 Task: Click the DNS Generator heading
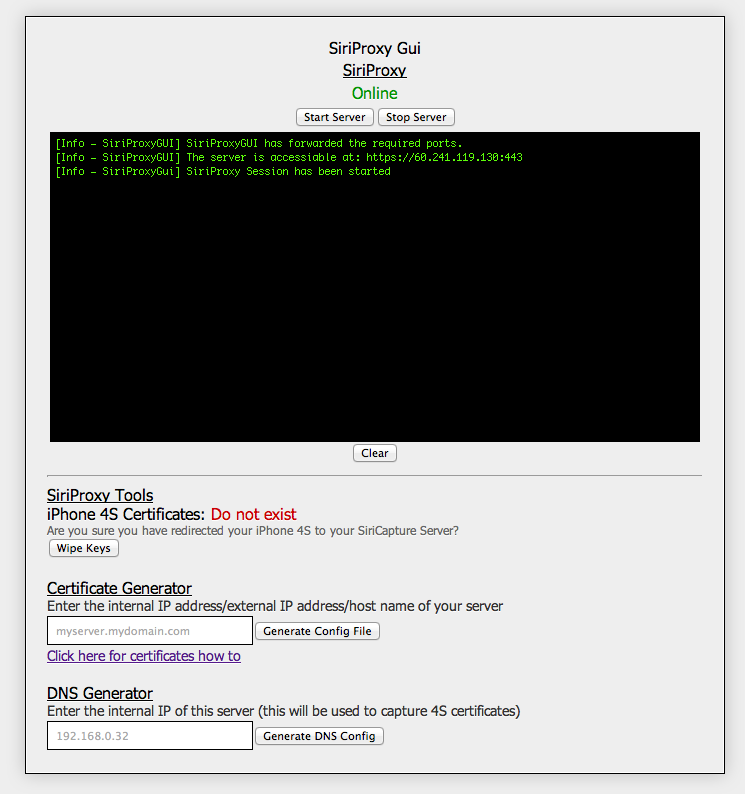[100, 693]
